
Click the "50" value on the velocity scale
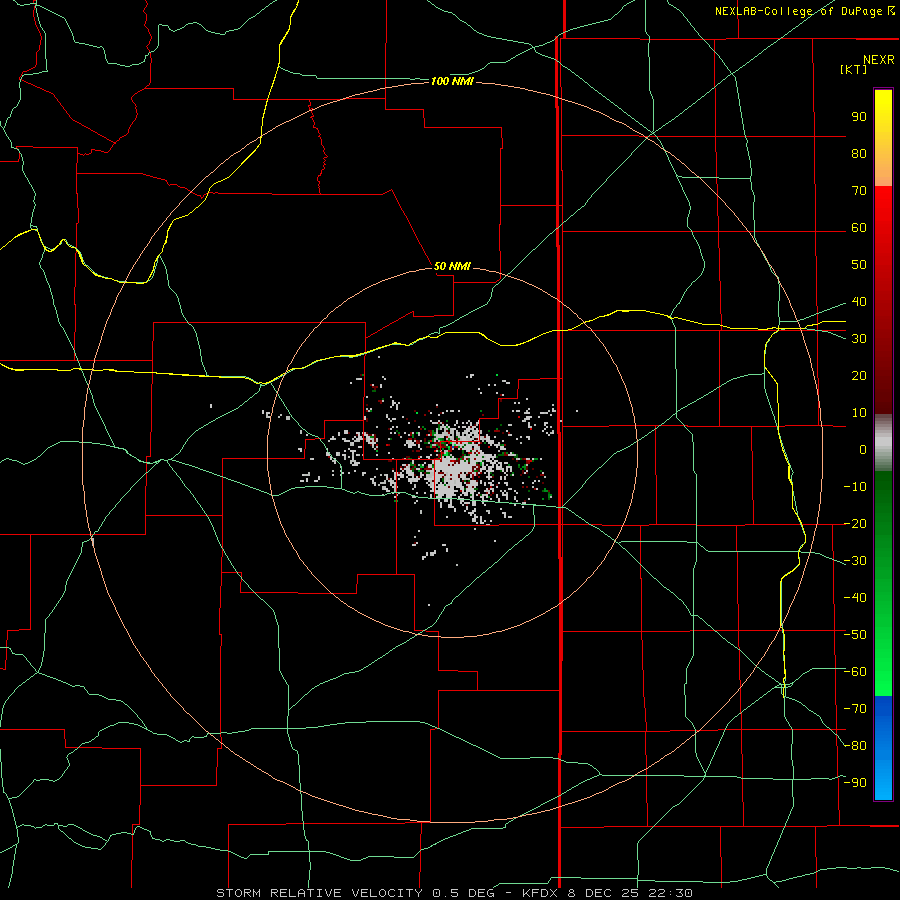pos(859,265)
